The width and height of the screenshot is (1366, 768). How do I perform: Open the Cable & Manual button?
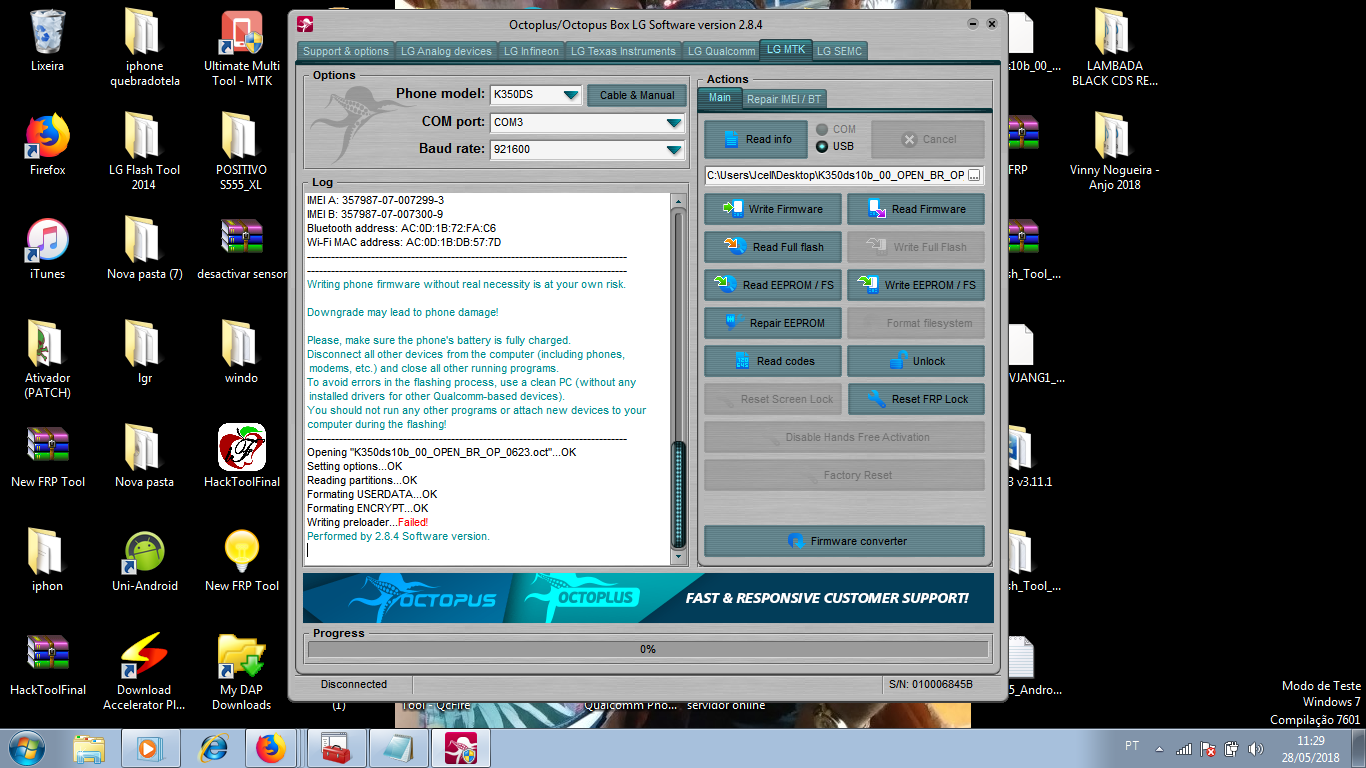click(637, 95)
